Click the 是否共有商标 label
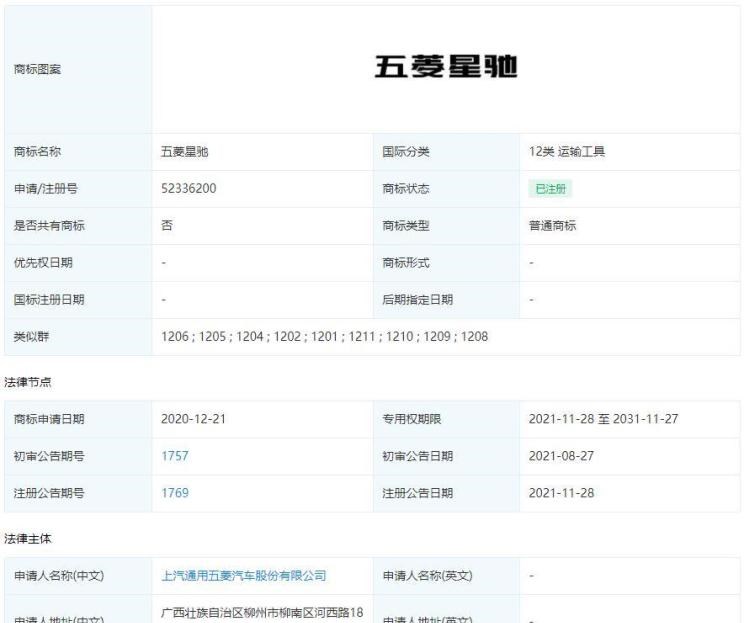This screenshot has width=744, height=623. point(49,225)
